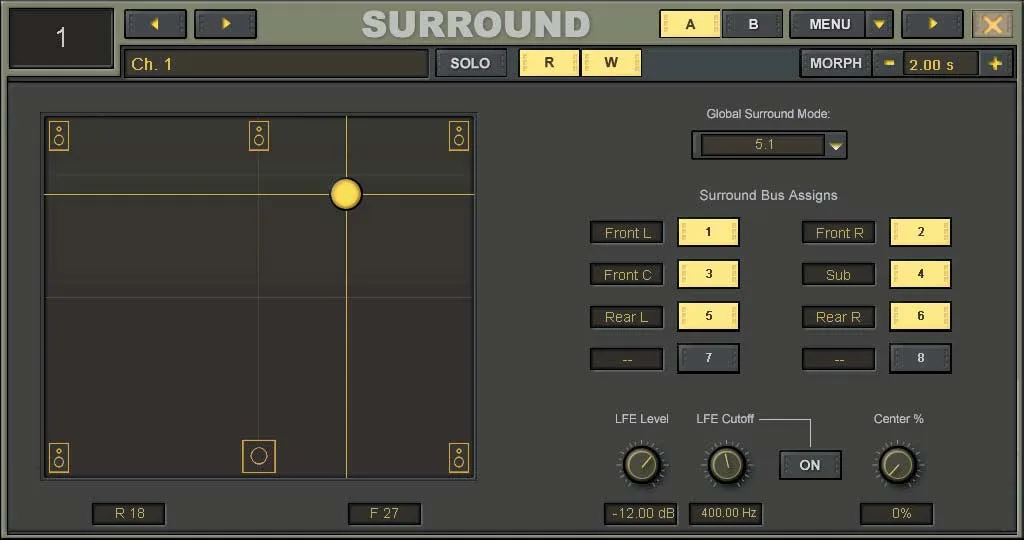Click the MORPH button
The image size is (1024, 540).
[836, 63]
